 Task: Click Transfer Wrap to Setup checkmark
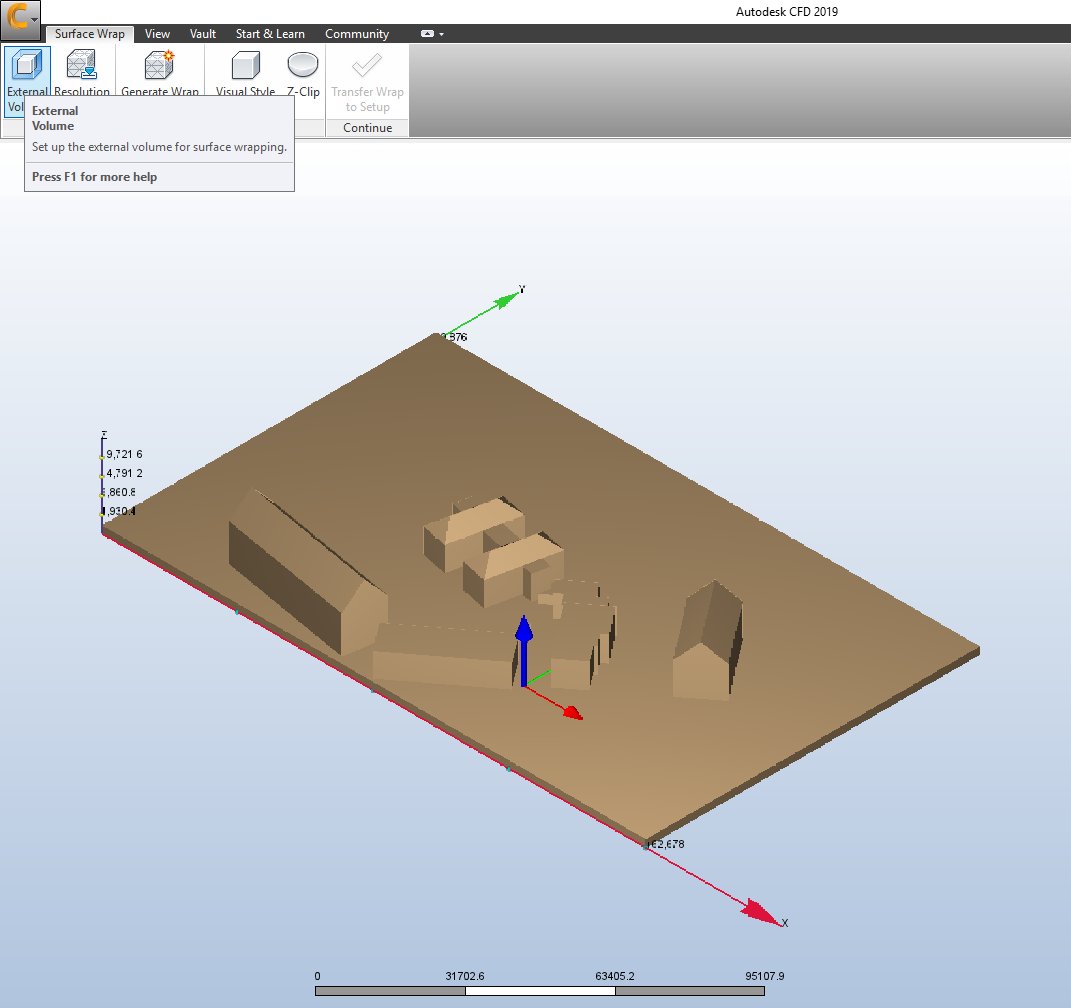click(367, 67)
